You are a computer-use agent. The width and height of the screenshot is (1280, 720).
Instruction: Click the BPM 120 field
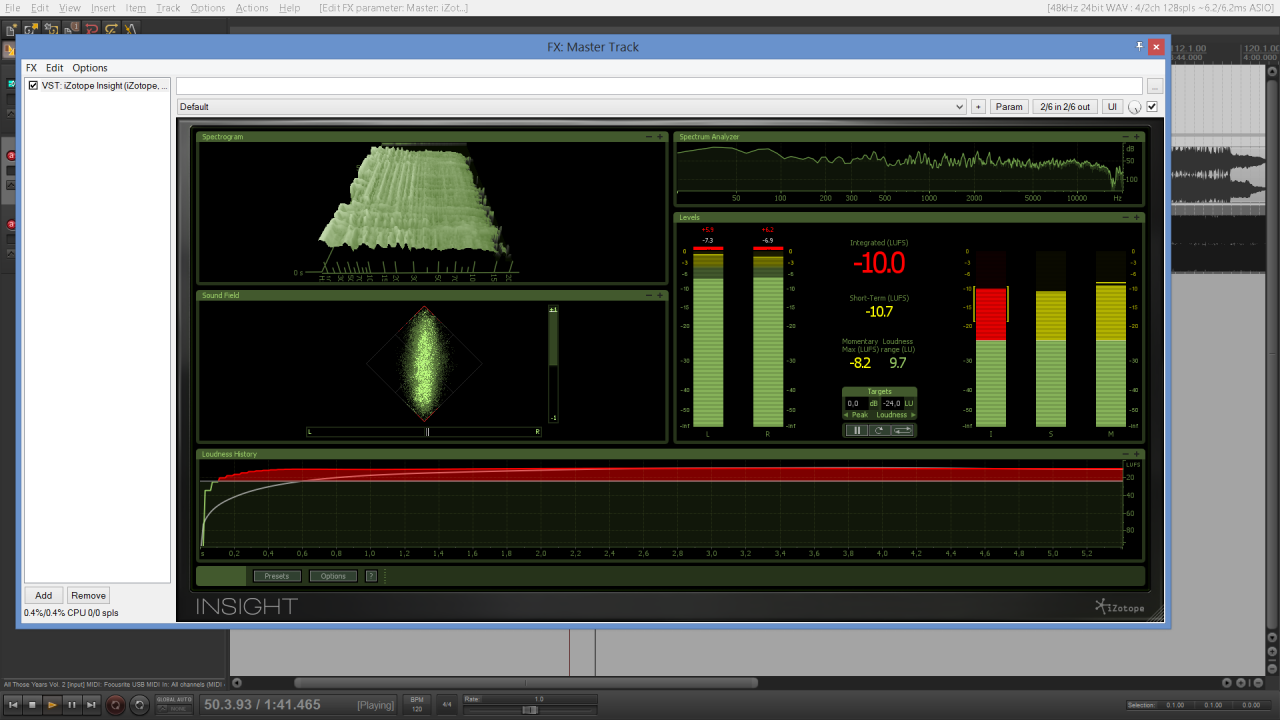(416, 705)
